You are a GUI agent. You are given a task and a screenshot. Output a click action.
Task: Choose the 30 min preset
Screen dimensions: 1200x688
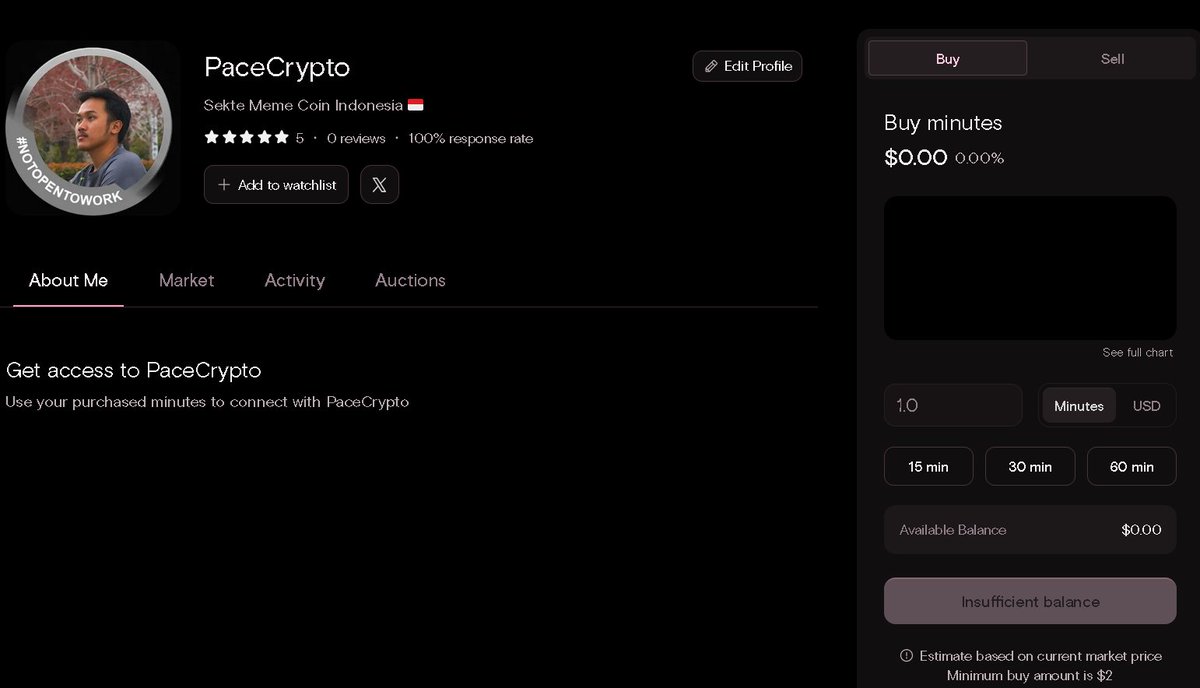[1030, 467]
